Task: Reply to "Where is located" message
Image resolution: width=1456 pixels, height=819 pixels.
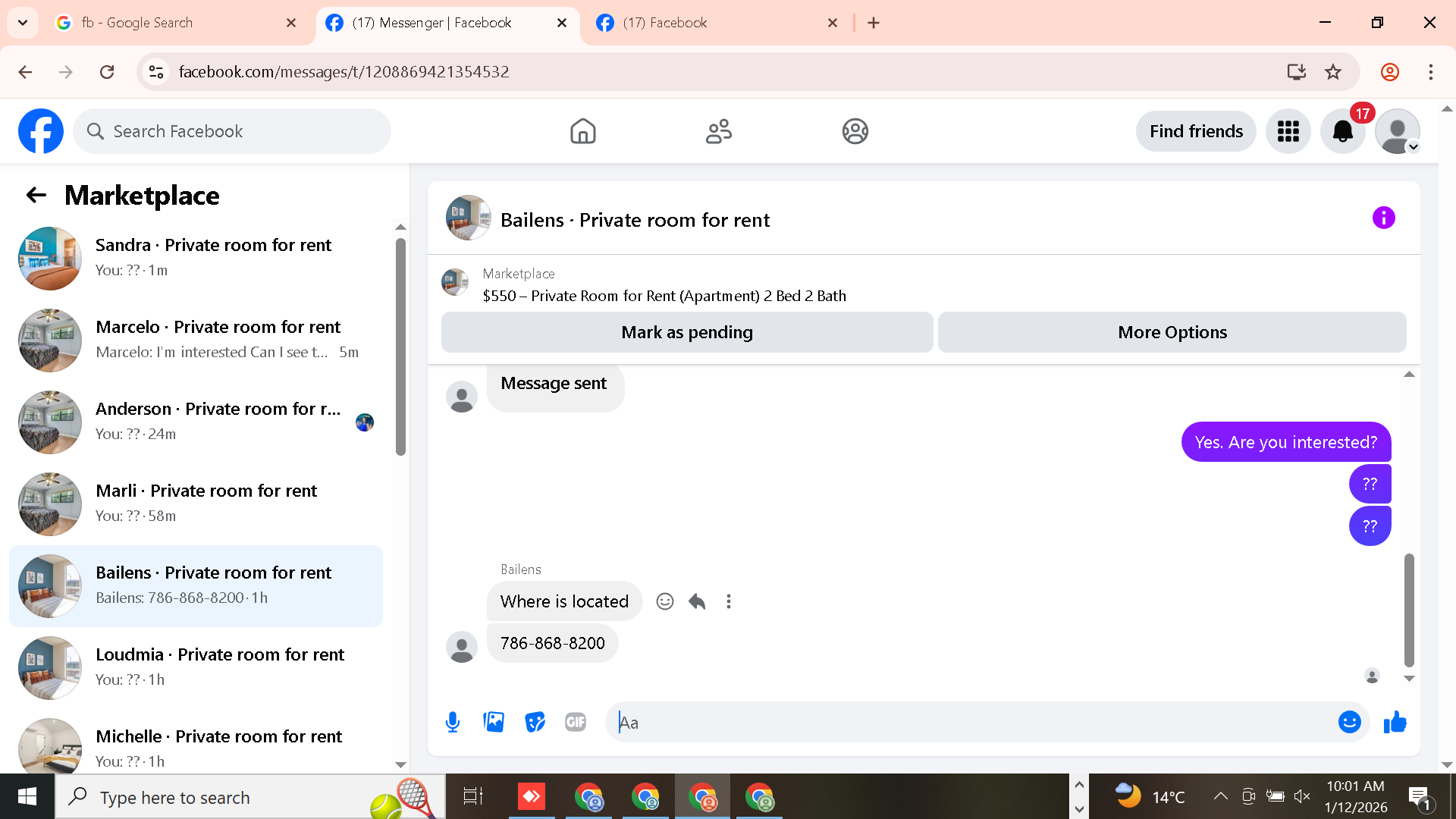Action: pos(697,601)
